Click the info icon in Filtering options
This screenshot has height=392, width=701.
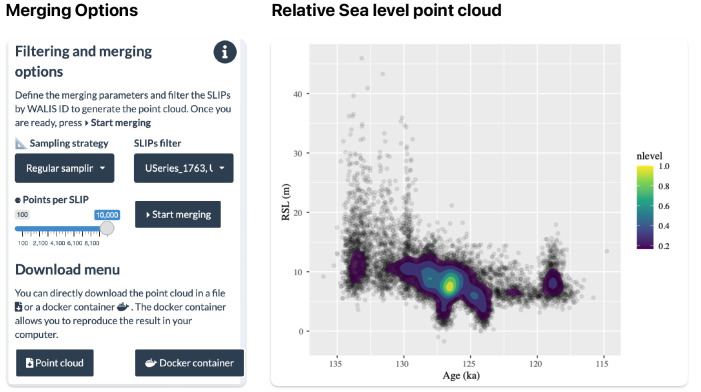click(225, 52)
